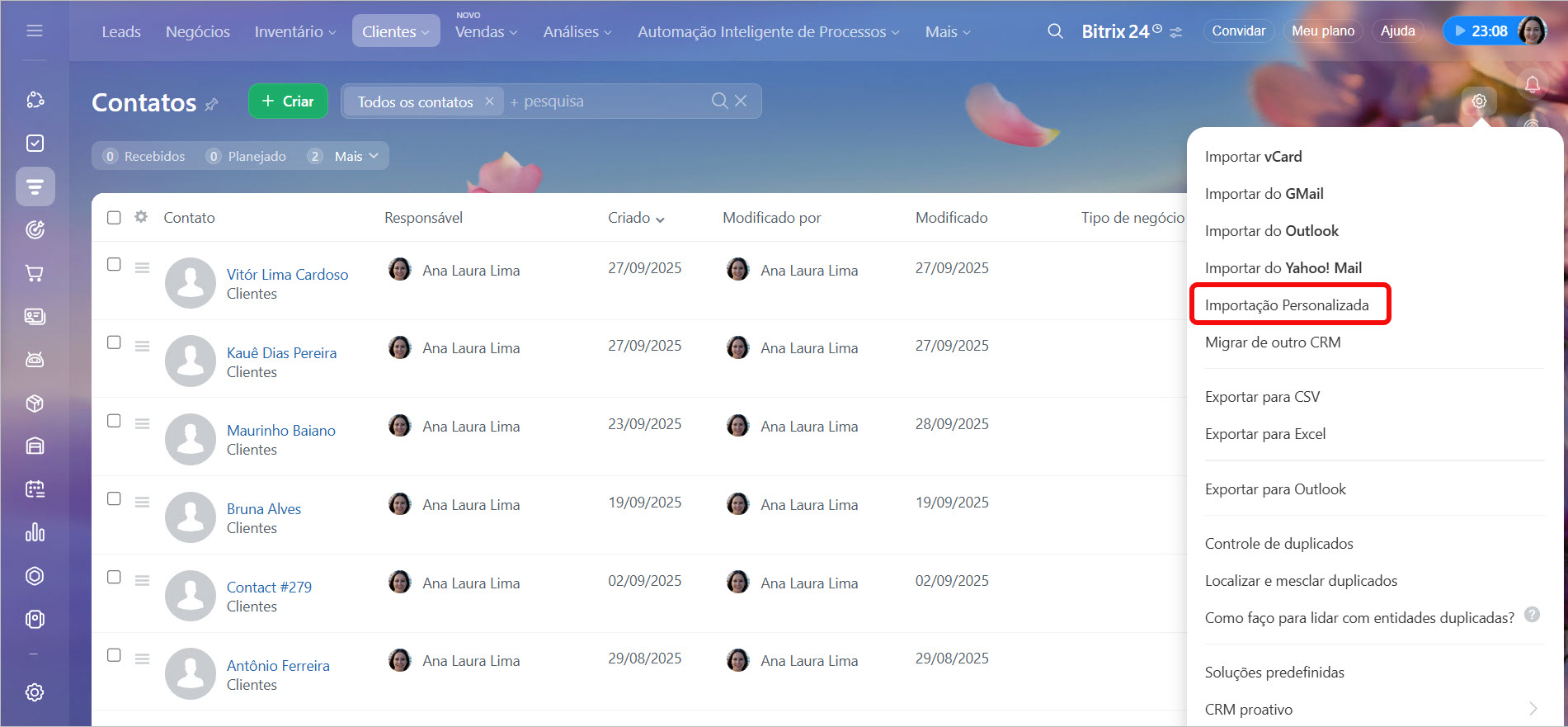Check the box for Vitór Lima Cardoso
Image resolution: width=1568 pixels, height=727 pixels.
click(x=114, y=264)
